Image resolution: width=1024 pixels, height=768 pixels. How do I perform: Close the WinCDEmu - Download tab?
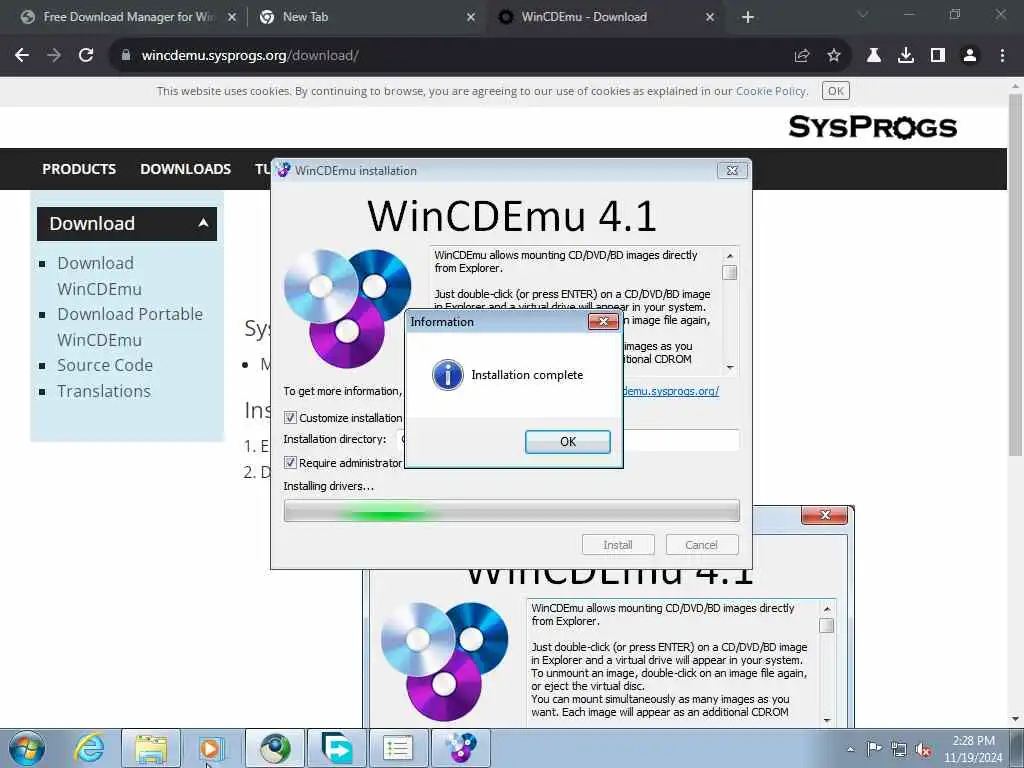click(711, 18)
